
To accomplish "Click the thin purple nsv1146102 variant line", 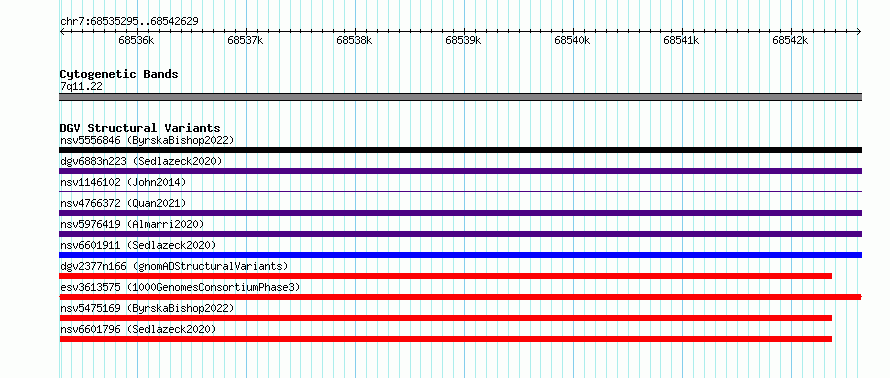I will 460,192.
